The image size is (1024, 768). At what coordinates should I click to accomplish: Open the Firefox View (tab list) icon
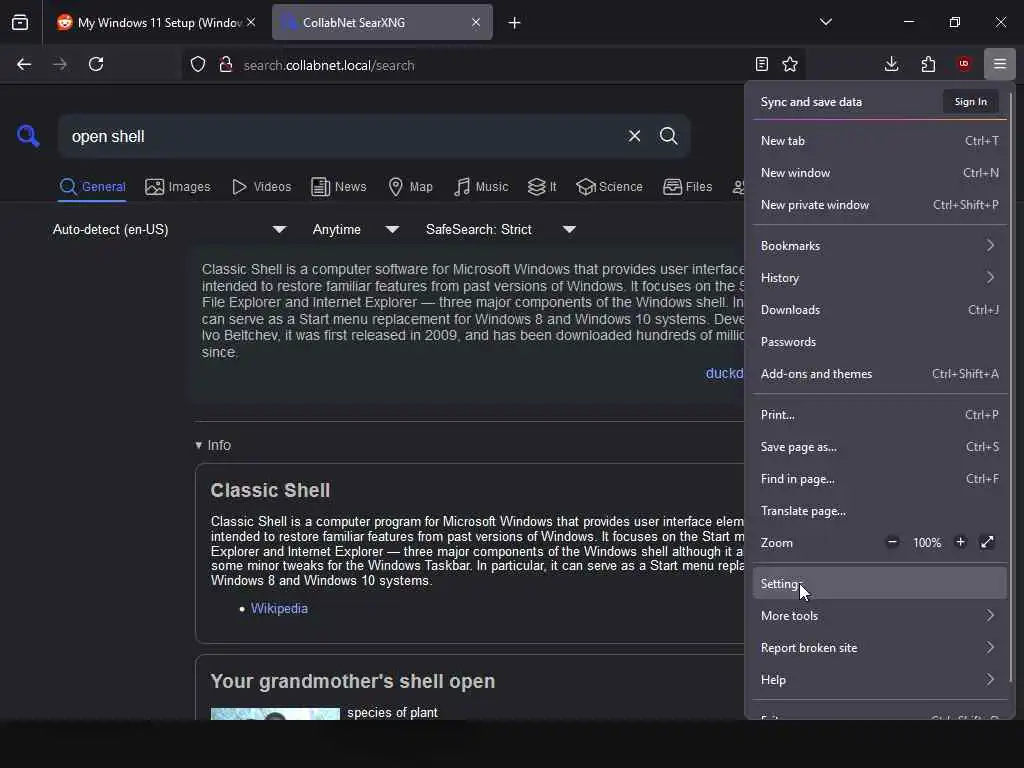20,23
